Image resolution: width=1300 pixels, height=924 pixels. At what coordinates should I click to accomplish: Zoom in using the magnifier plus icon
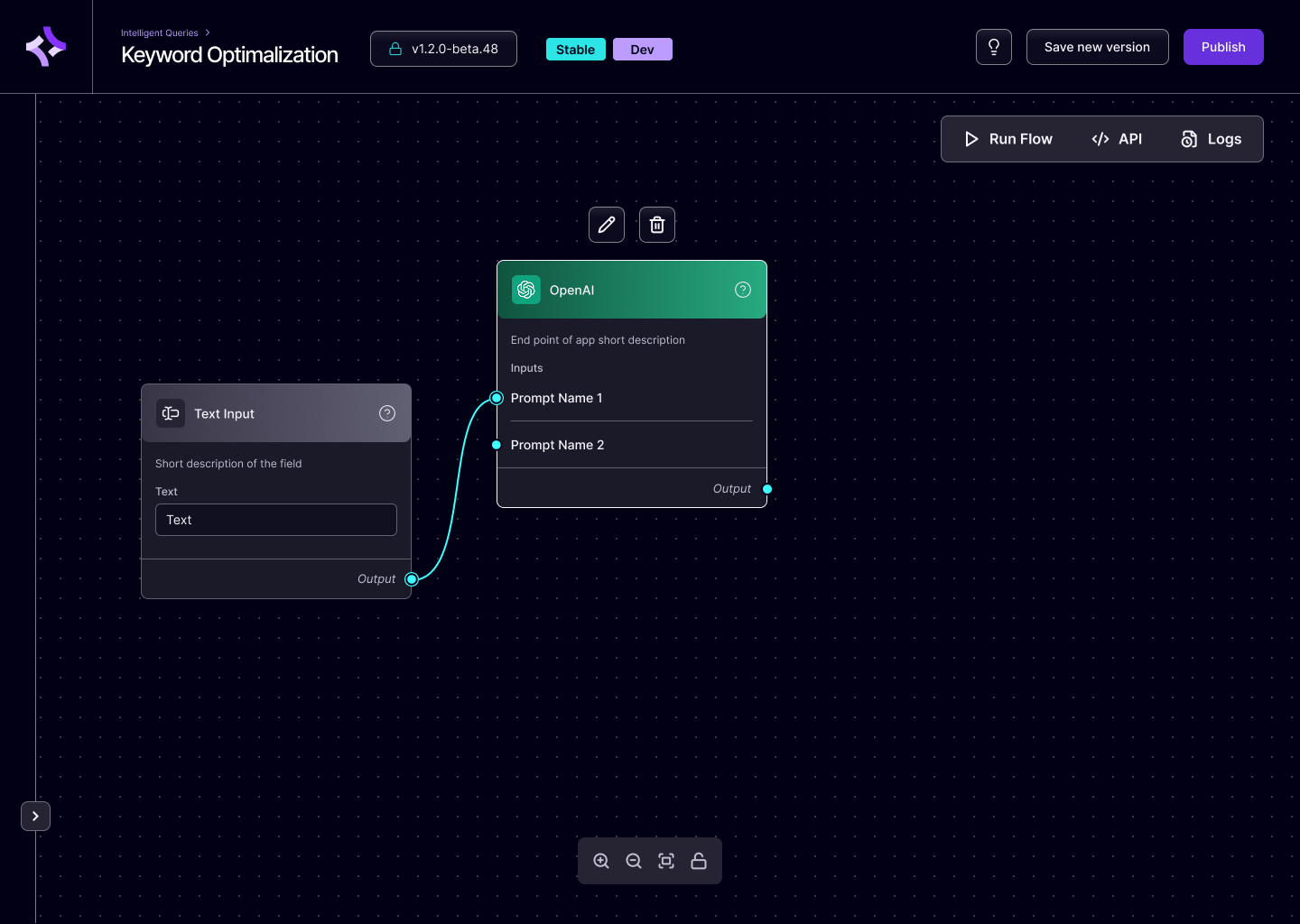[601, 861]
